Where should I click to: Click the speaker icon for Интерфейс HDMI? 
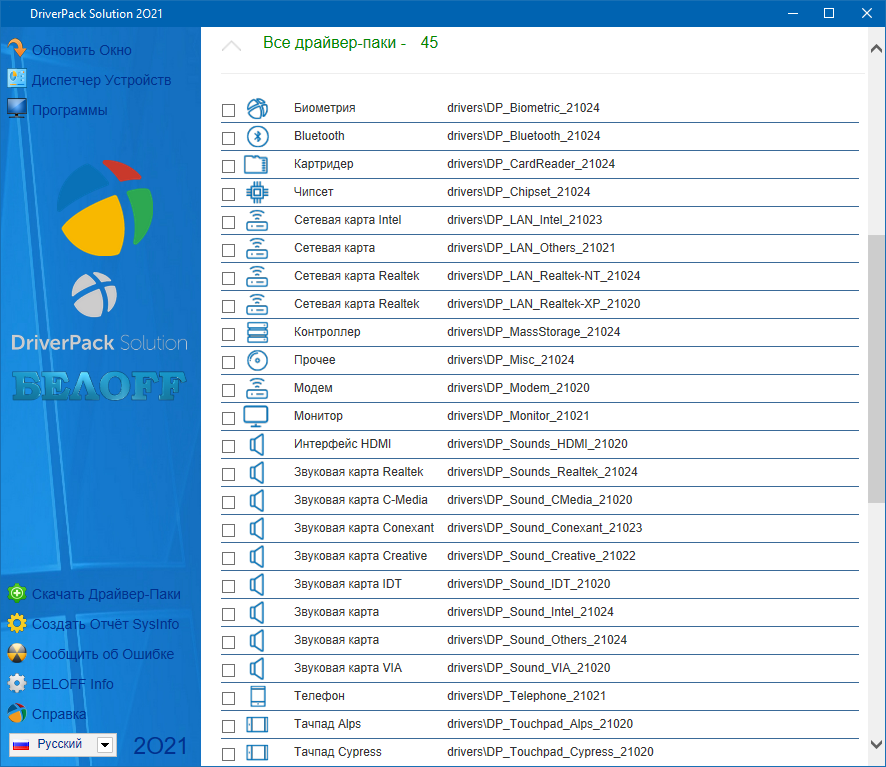click(x=257, y=444)
